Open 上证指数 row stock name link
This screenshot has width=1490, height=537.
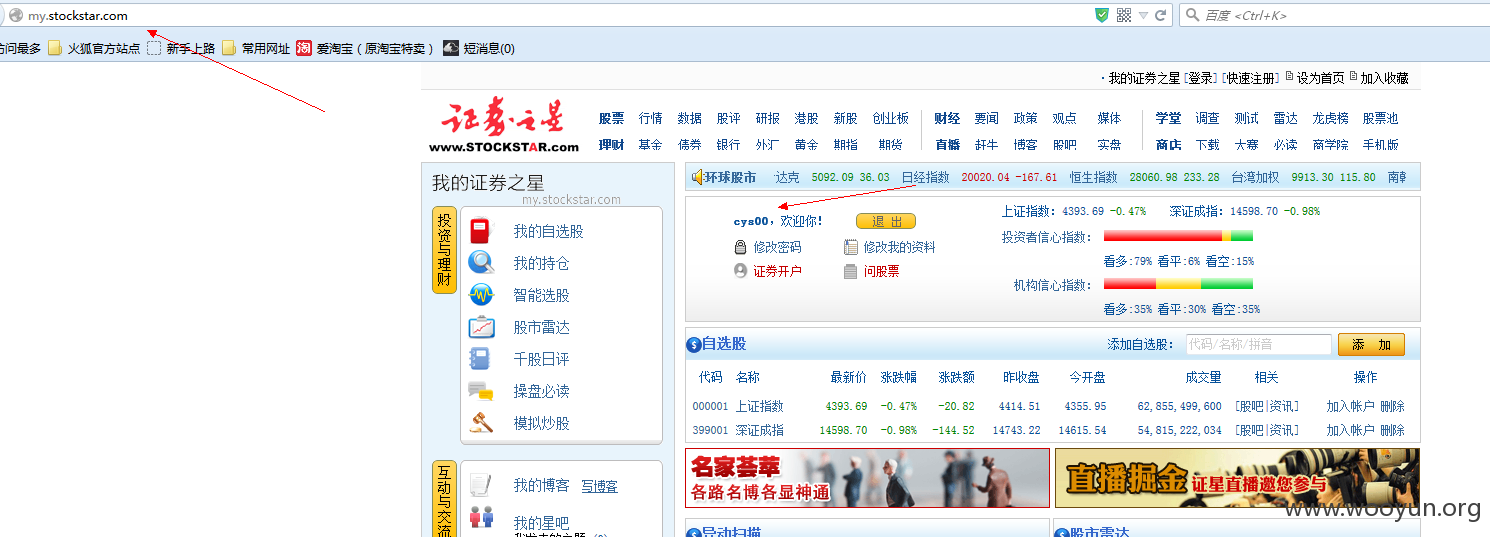point(760,406)
